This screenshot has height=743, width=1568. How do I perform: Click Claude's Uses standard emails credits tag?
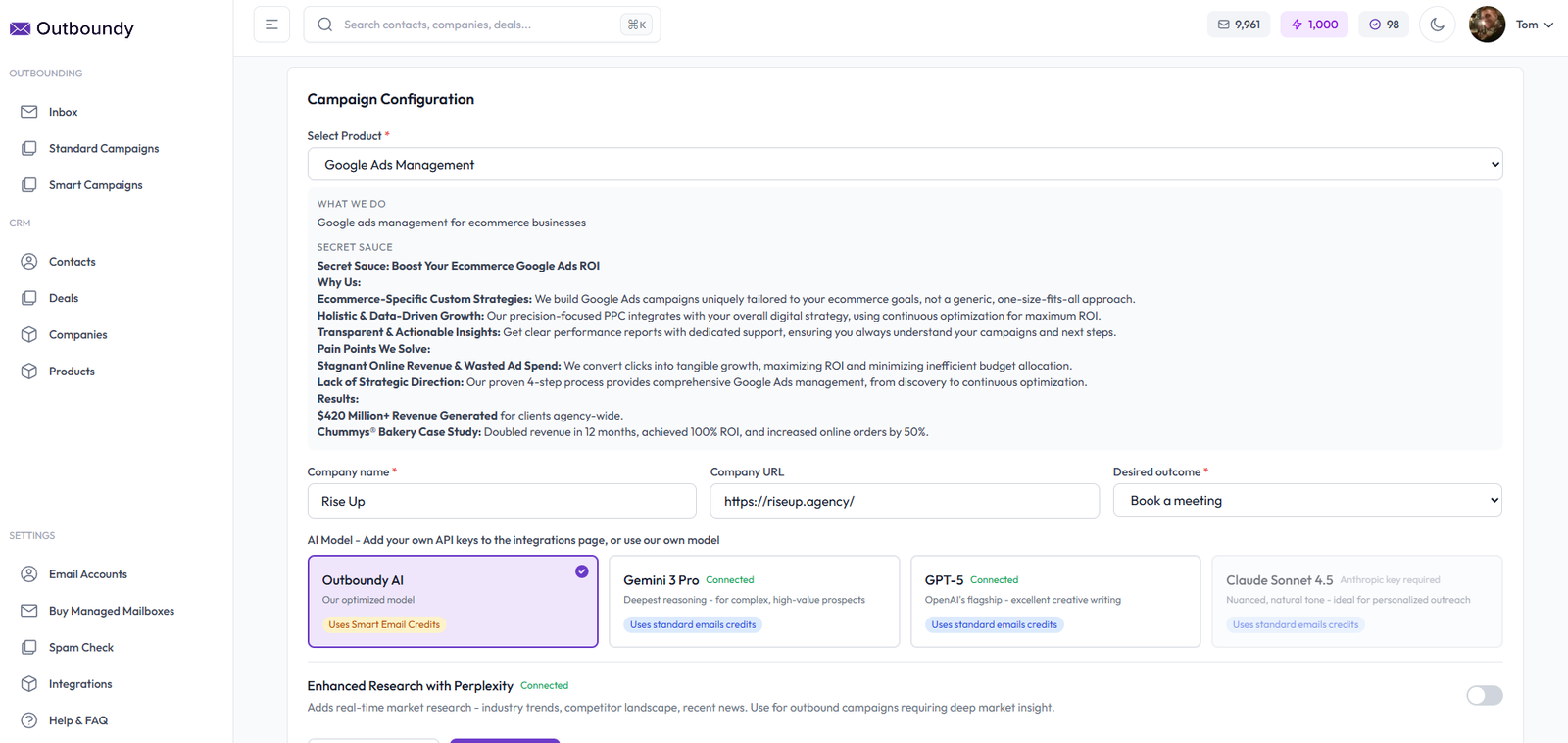(1296, 624)
